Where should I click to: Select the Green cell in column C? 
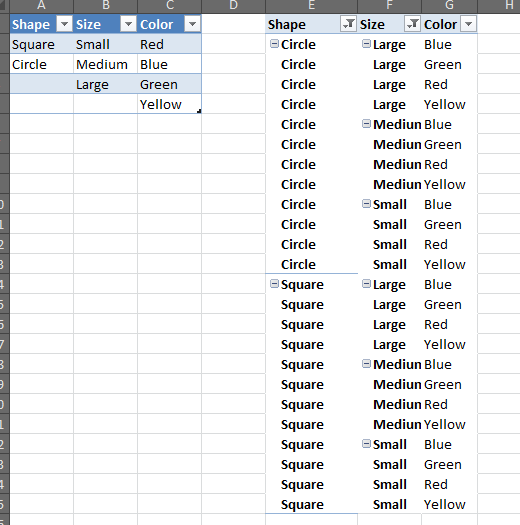(x=169, y=84)
